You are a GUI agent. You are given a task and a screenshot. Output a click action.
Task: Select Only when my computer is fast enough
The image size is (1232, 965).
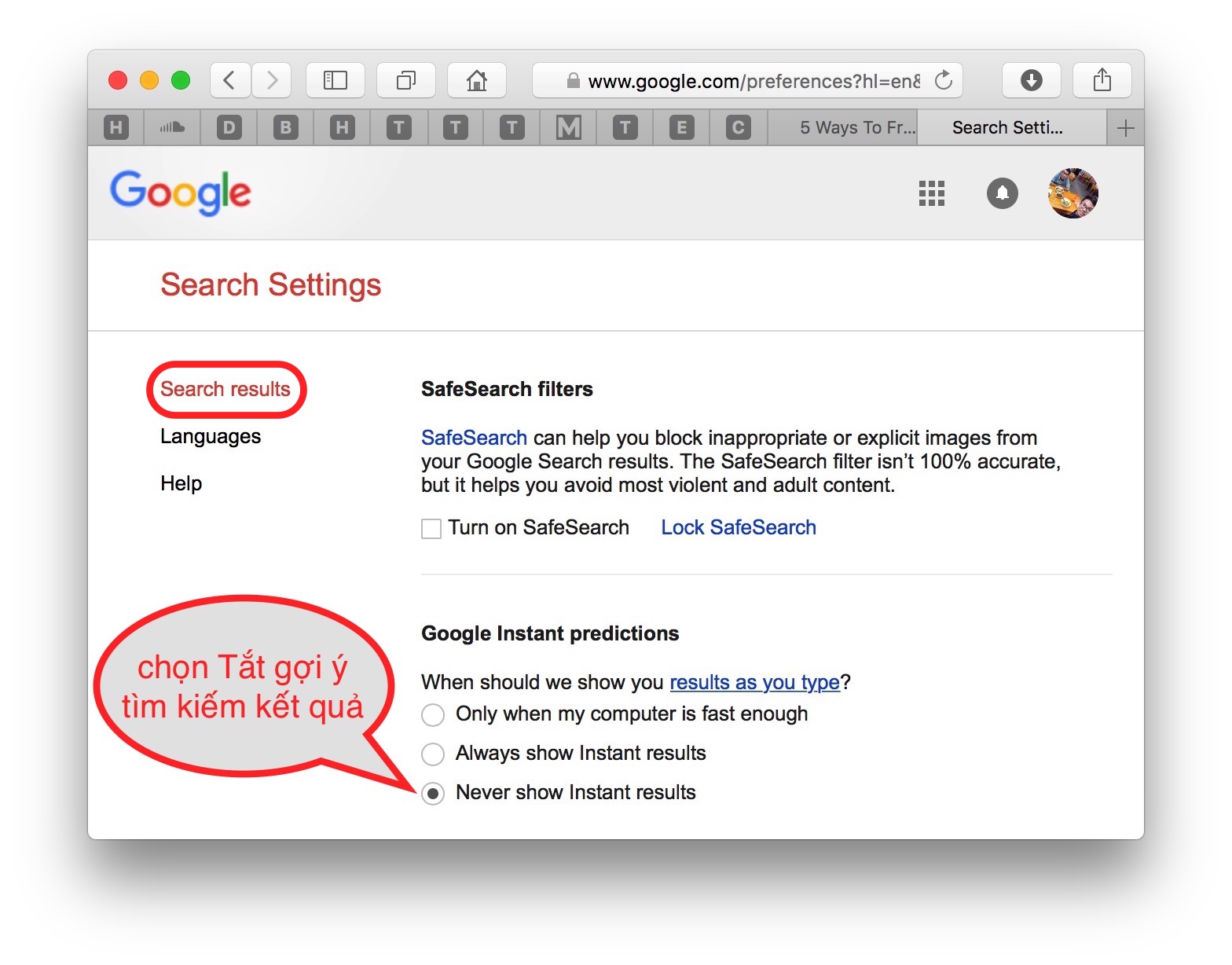tap(433, 715)
